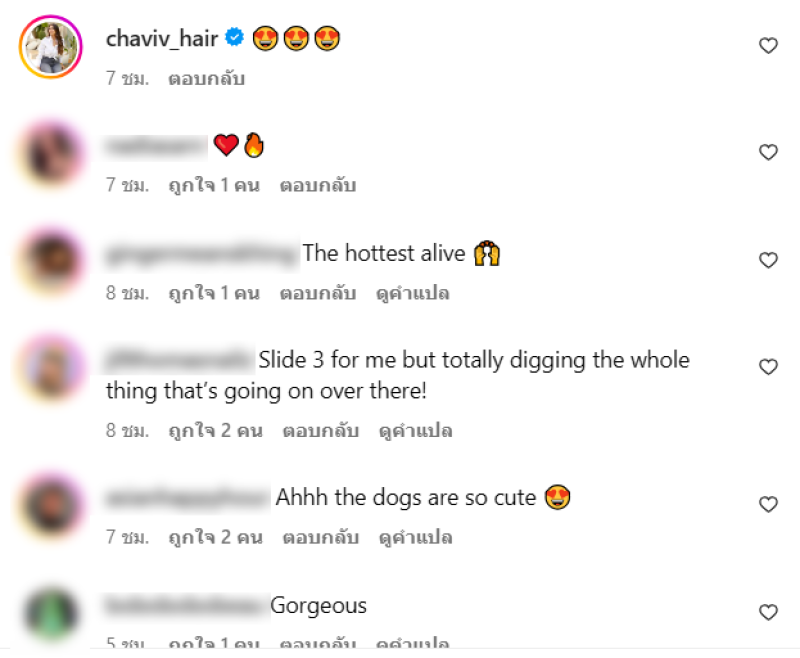This screenshot has width=800, height=658.
Task: Open avatar of the 'Gorgeous' commenter
Action: coord(51,614)
